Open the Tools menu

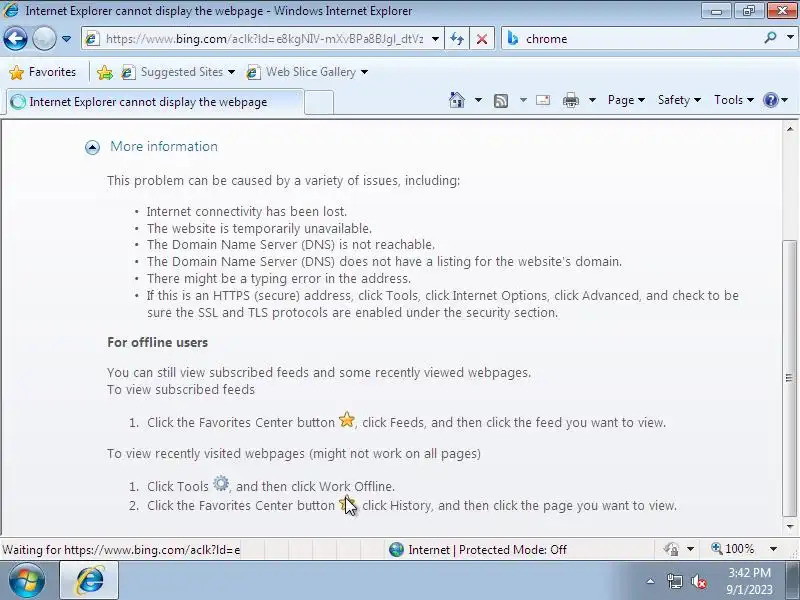click(734, 100)
